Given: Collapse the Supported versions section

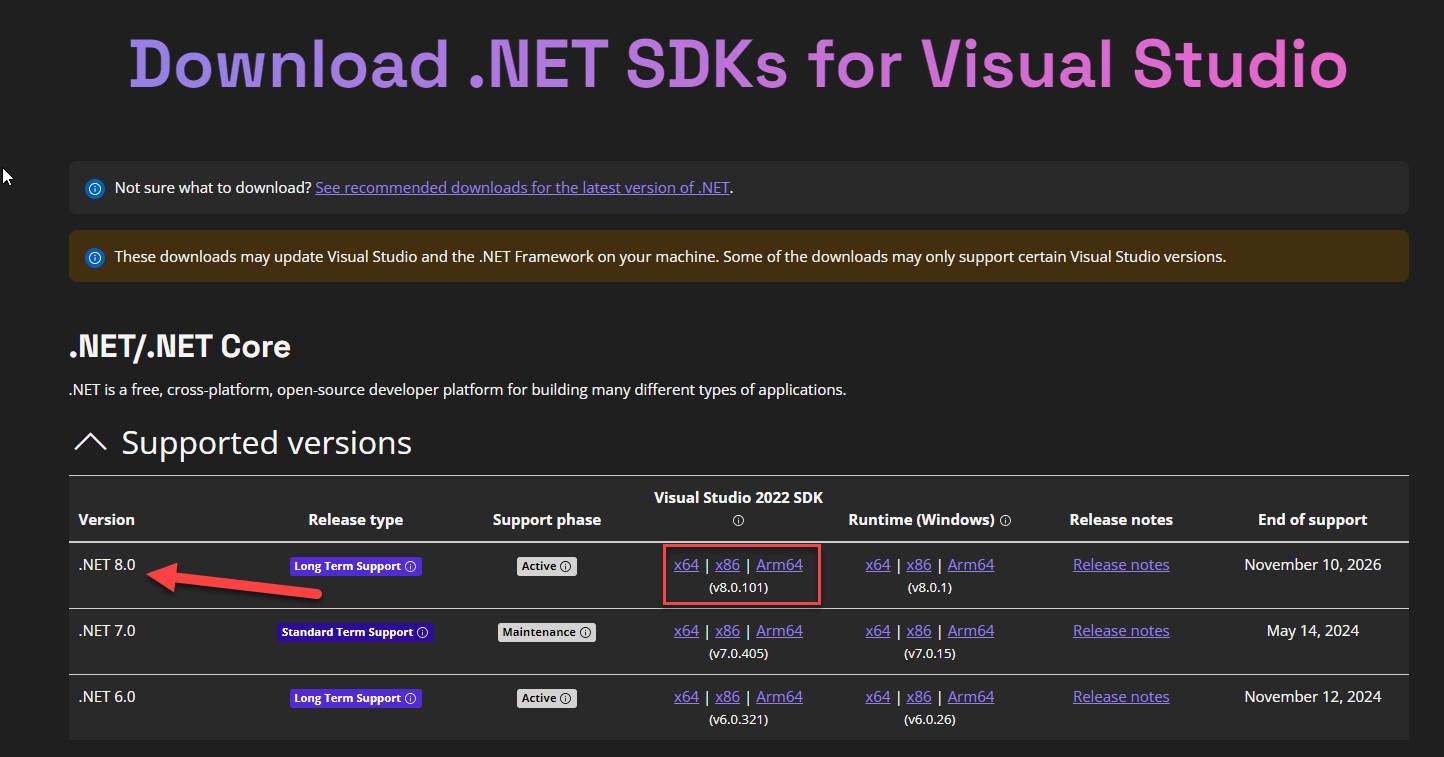Looking at the screenshot, I should coord(91,443).
